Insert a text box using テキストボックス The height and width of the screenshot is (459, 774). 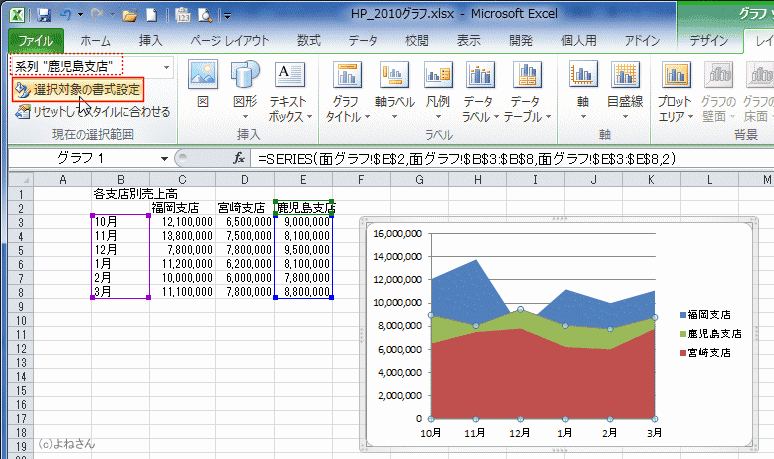click(291, 86)
